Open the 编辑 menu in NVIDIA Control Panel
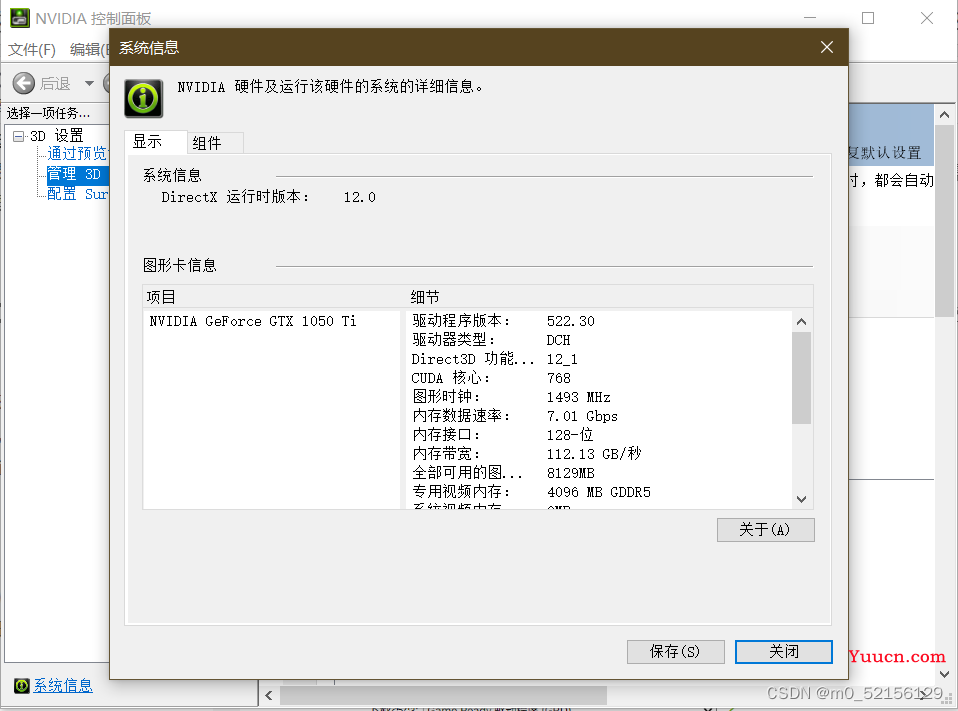 point(89,49)
